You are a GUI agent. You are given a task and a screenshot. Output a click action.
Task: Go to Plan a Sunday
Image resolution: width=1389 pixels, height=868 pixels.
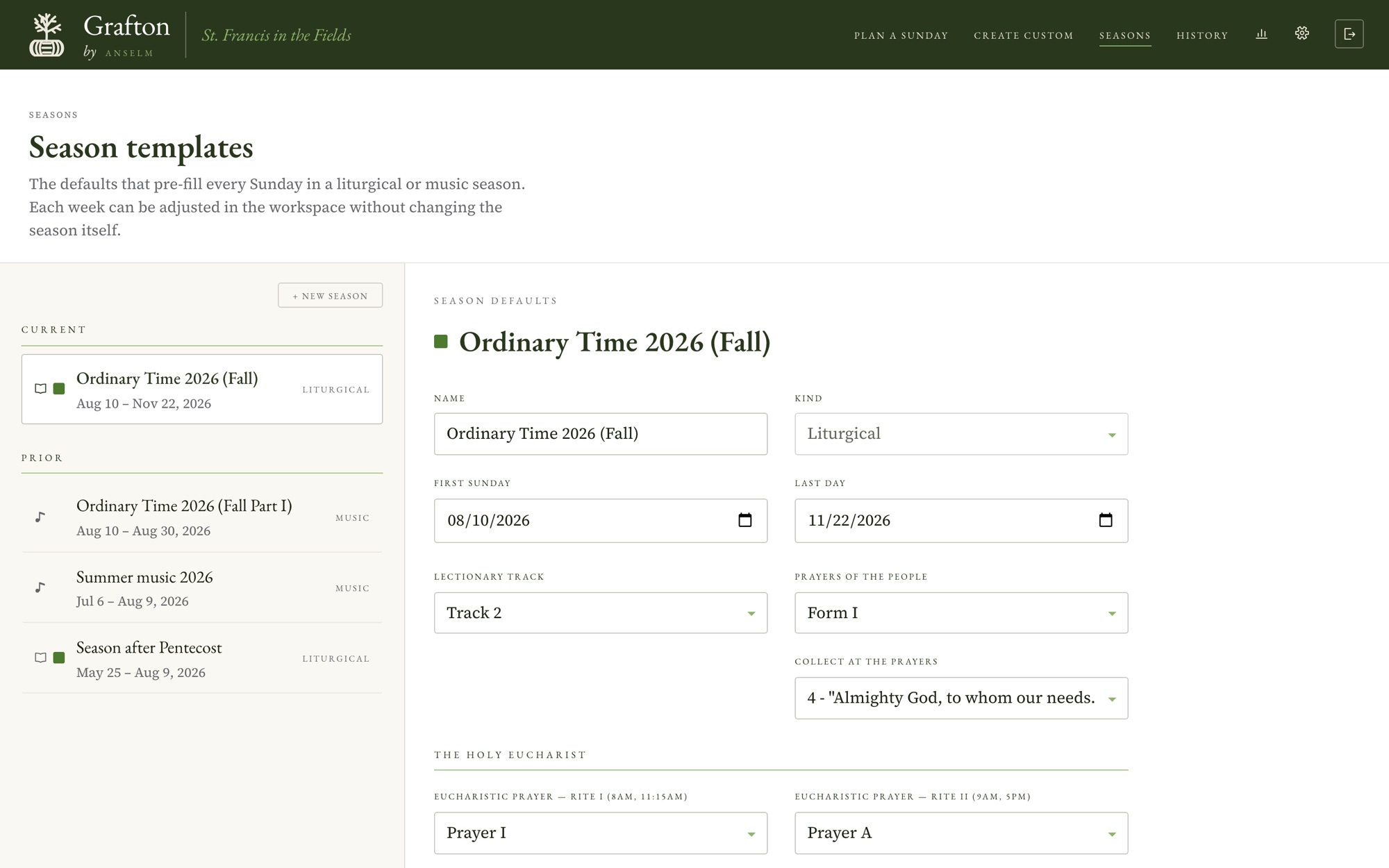(x=901, y=35)
